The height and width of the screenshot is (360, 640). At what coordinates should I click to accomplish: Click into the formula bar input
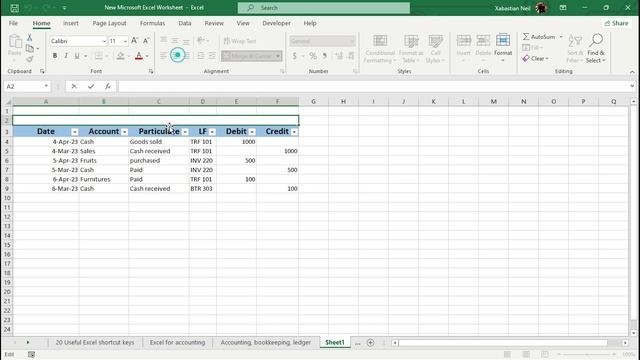pos(372,86)
